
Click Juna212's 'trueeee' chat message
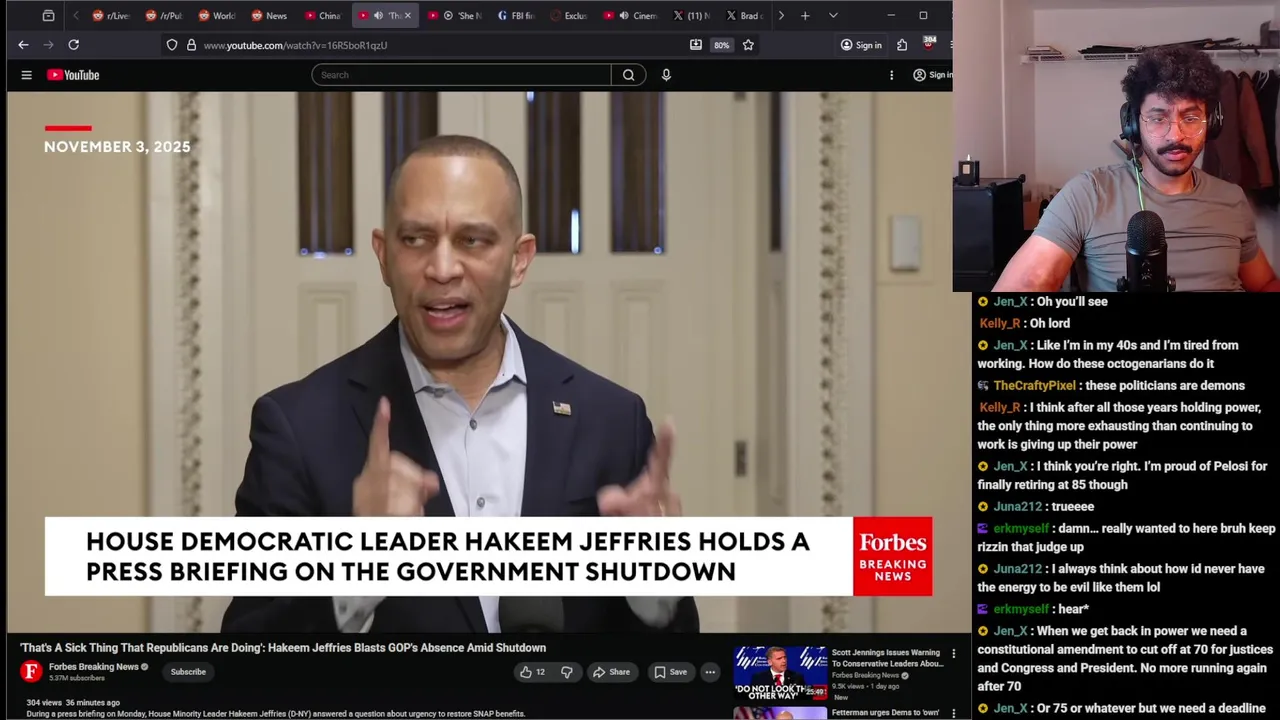1036,506
